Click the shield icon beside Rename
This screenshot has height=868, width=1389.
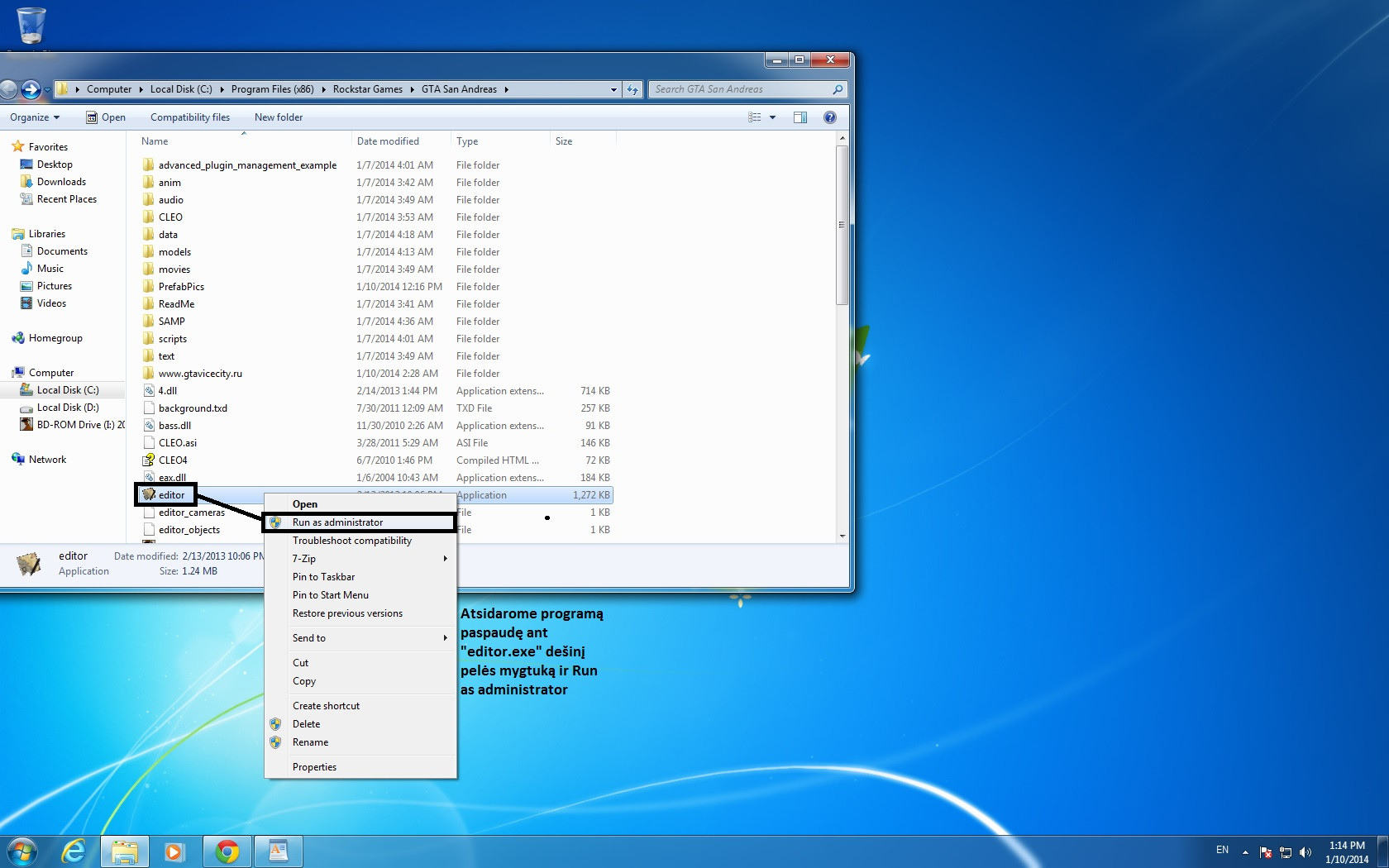[x=275, y=742]
